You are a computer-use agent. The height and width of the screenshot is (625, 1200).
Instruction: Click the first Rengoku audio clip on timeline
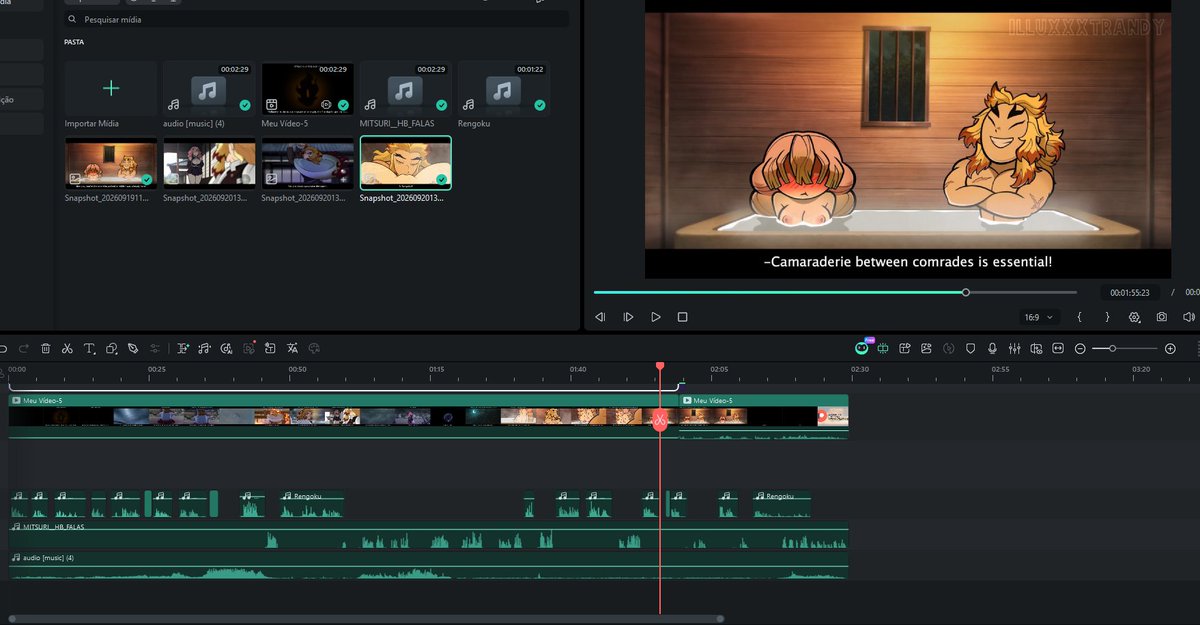click(312, 503)
